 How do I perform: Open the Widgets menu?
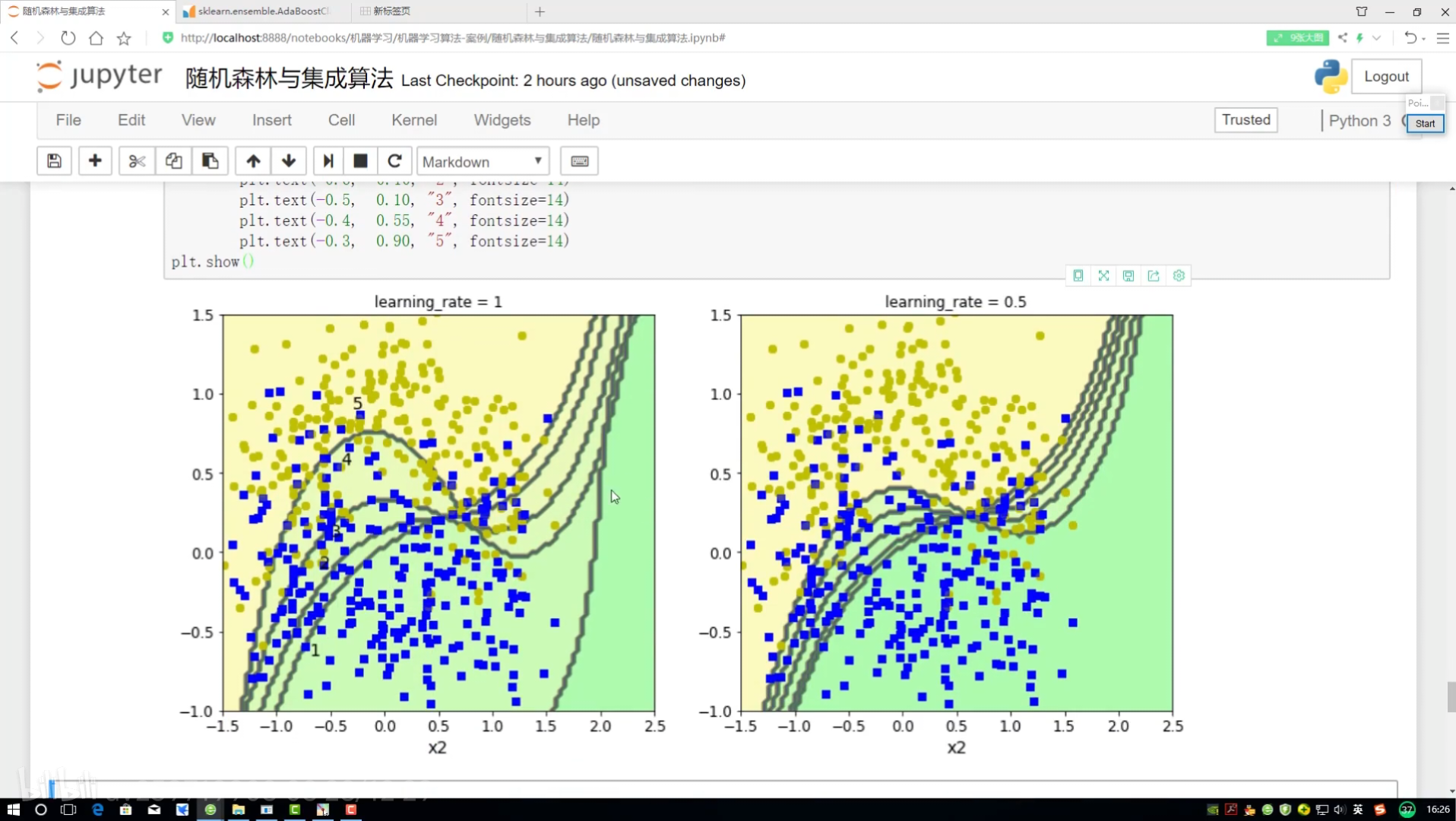(x=502, y=120)
